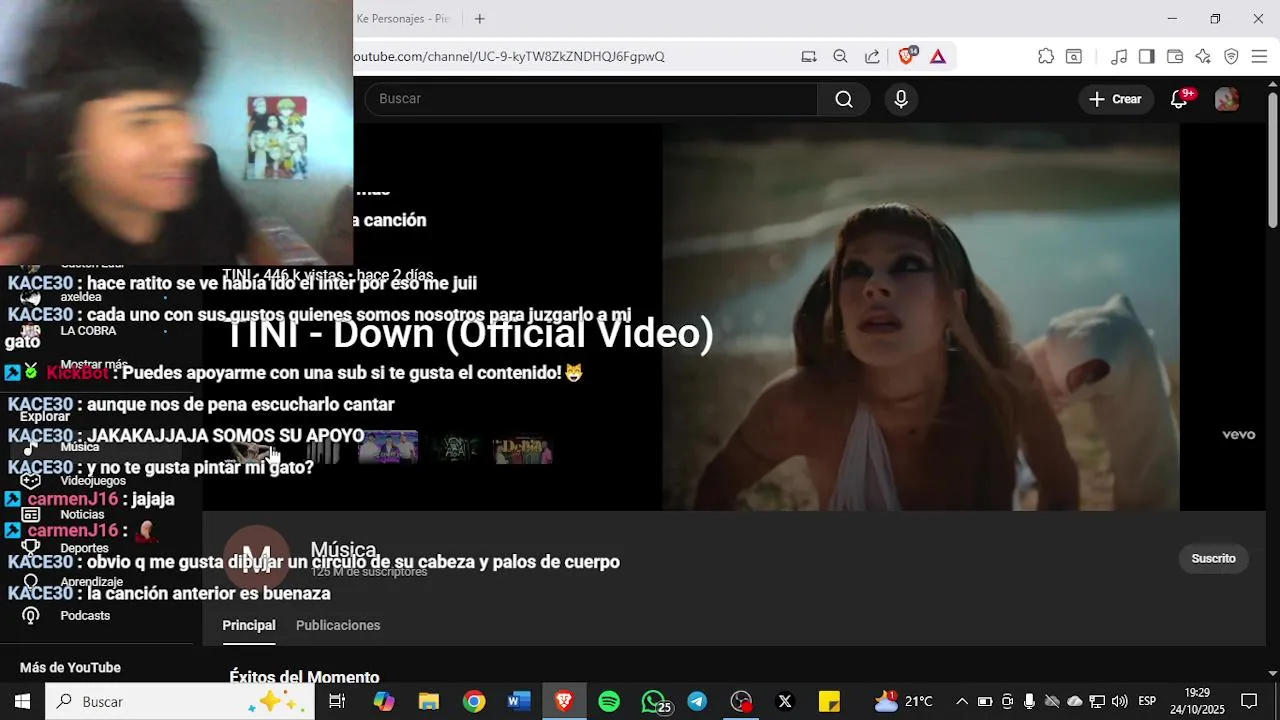Open the 21°C weather widget
1280x720 pixels.
click(904, 701)
